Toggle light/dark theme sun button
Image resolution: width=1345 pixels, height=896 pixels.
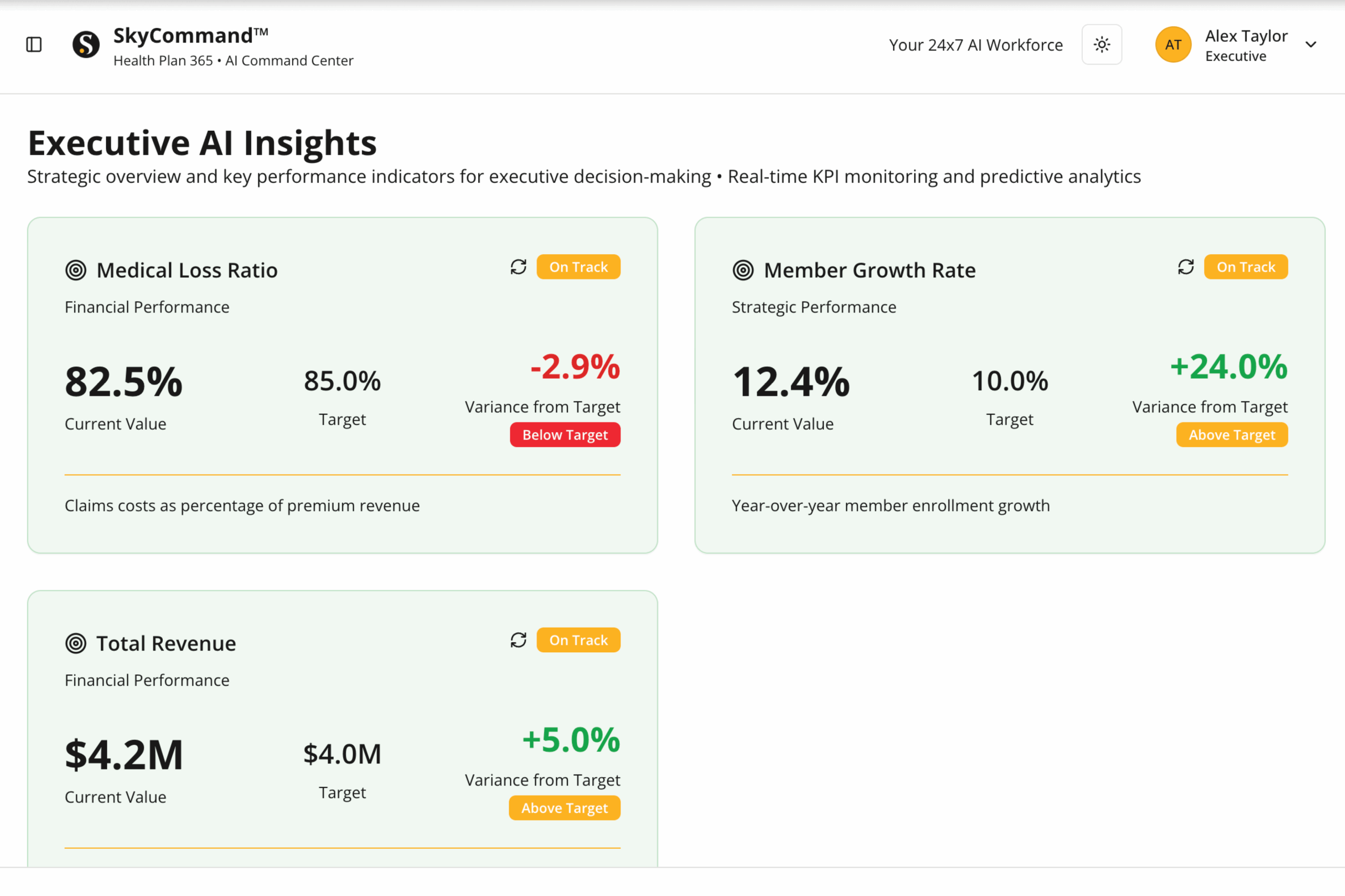pos(1102,45)
